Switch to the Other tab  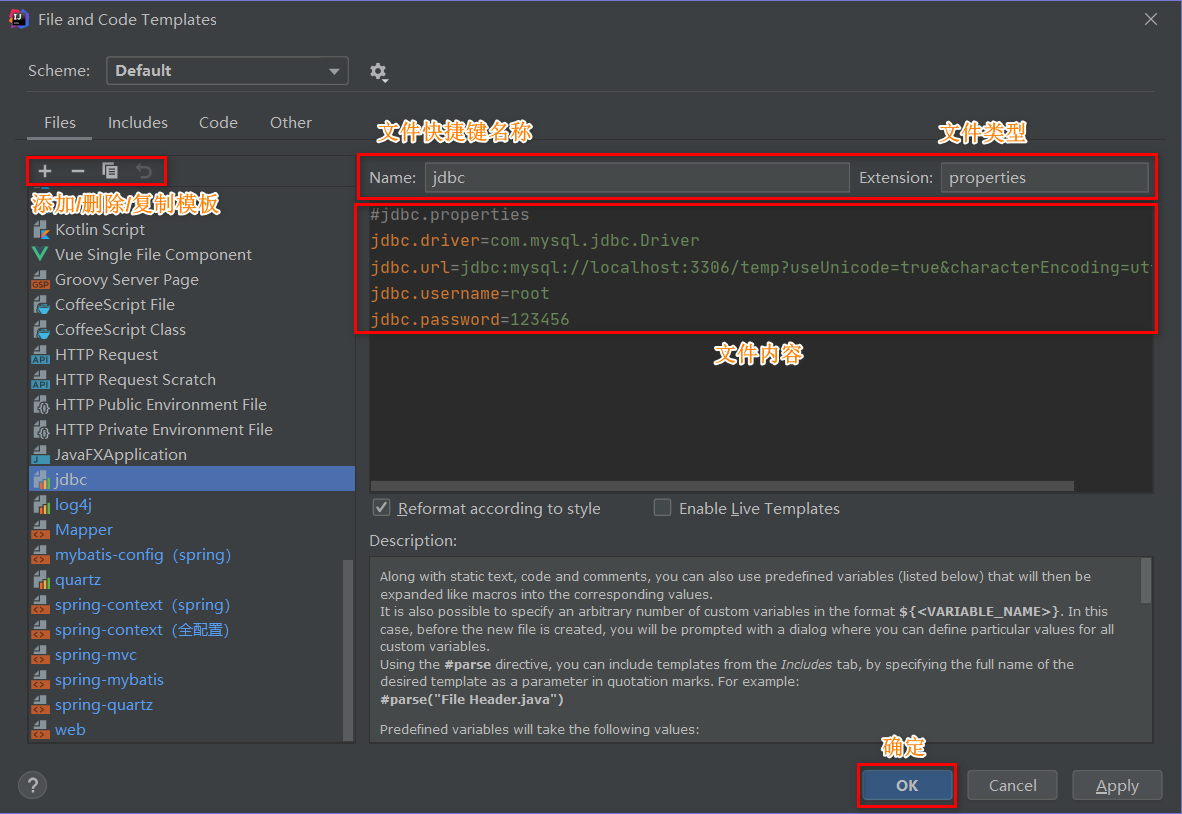[x=291, y=123]
